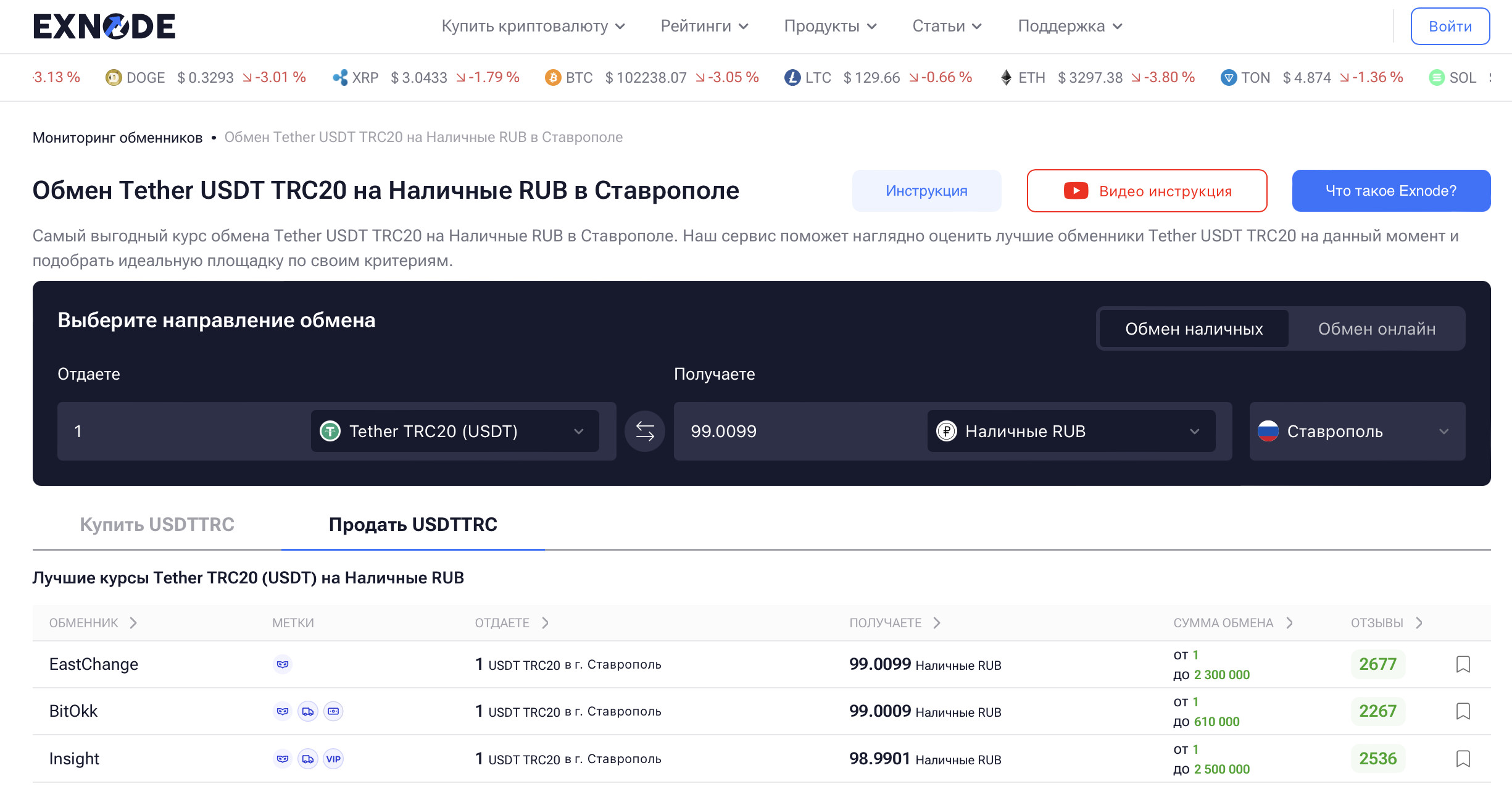Bookmark the Insight exchanger row
Viewport: 1512px width, 789px height.
pyautogui.click(x=1463, y=758)
